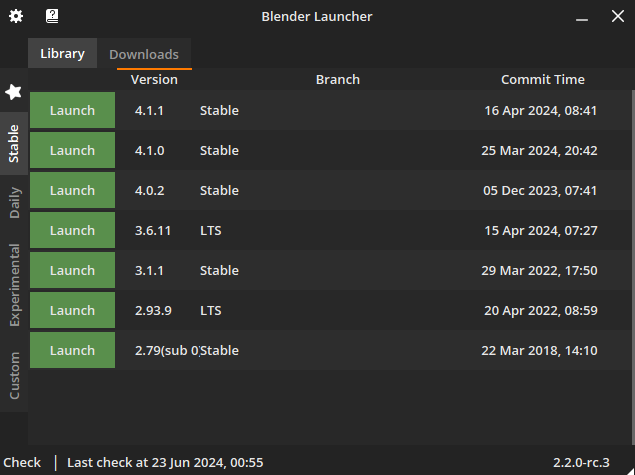Click LTS branch label of 2.93.9 row
The image size is (635, 475).
211,311
